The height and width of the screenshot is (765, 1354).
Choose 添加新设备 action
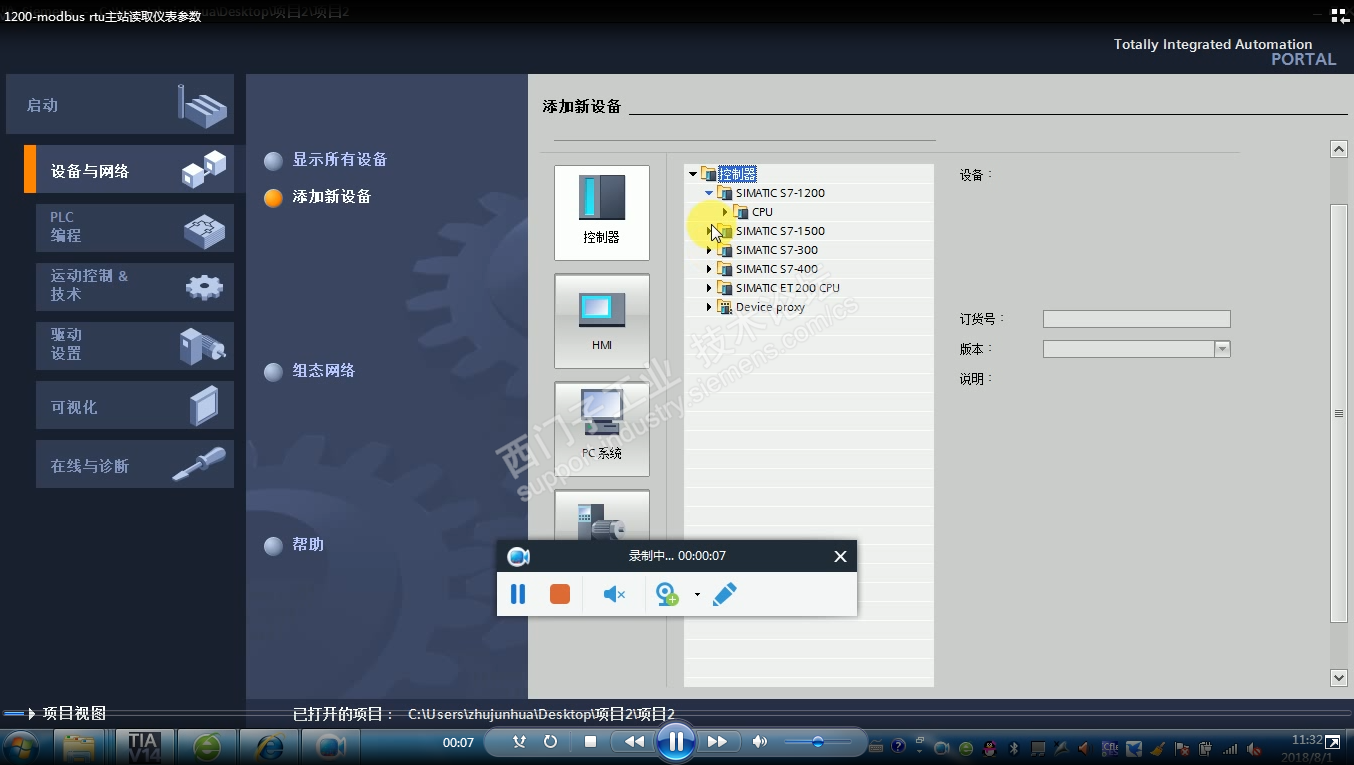pyautogui.click(x=318, y=197)
